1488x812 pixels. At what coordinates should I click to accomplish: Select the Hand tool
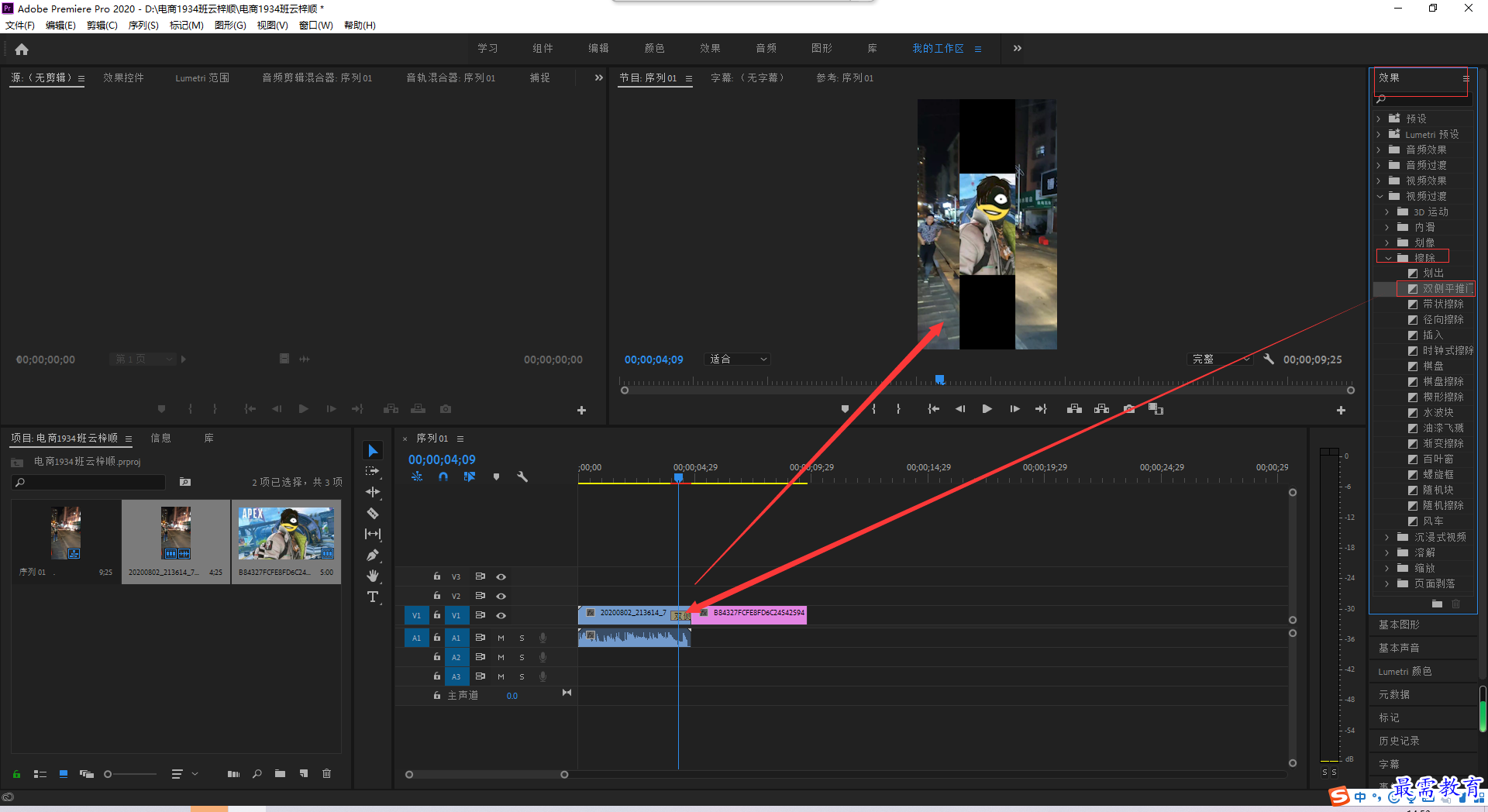click(373, 576)
